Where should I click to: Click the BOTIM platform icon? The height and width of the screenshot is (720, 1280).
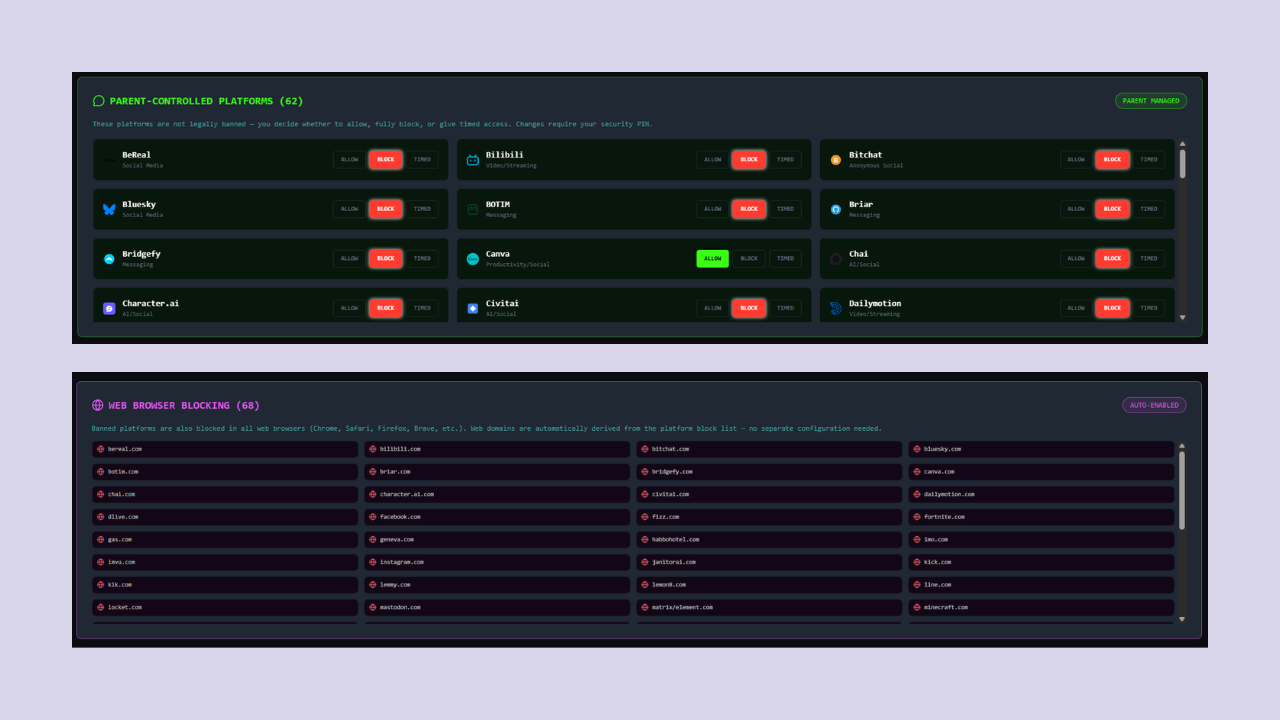pos(473,209)
